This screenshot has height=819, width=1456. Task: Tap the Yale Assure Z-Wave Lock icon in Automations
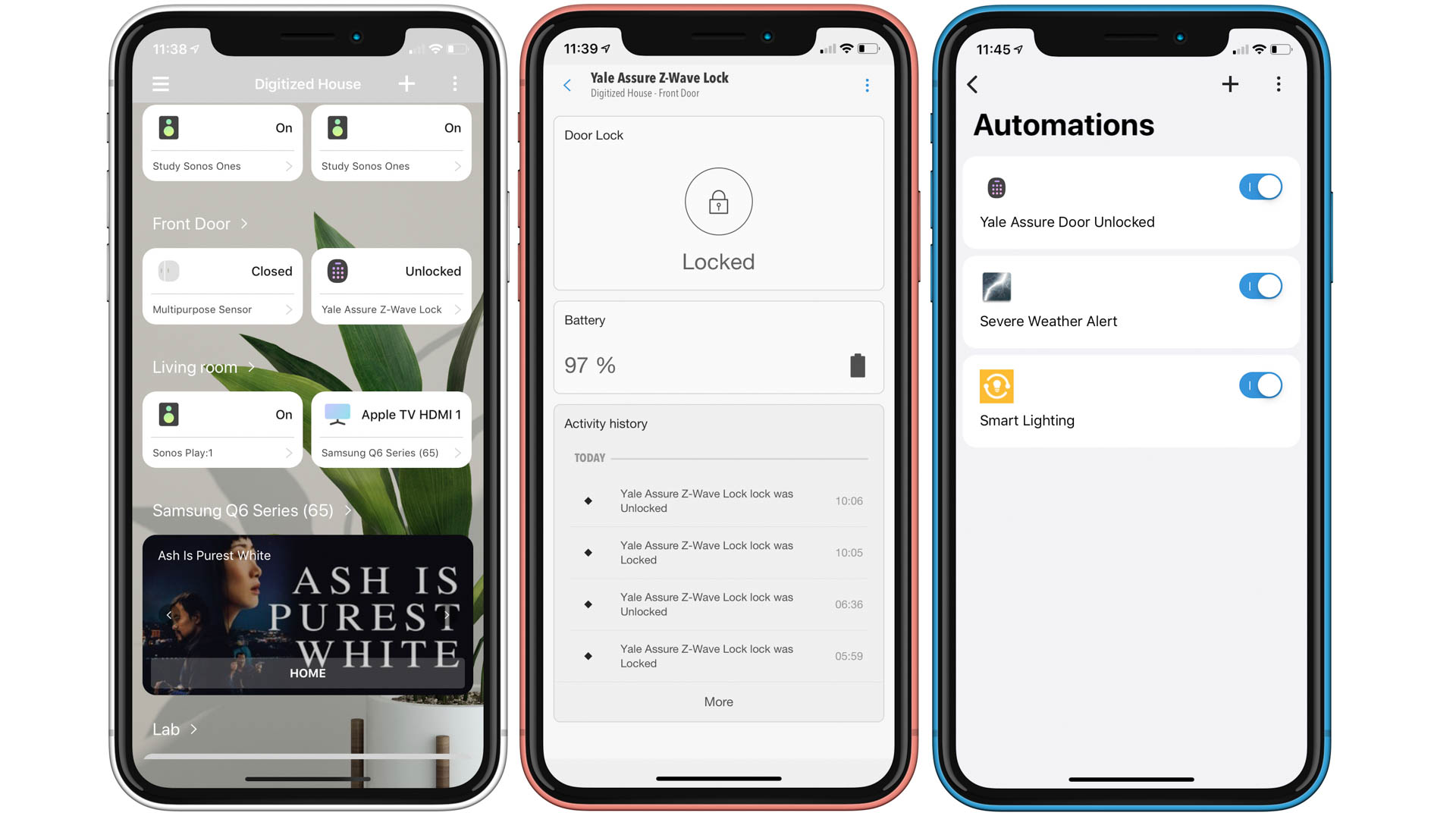coord(996,187)
